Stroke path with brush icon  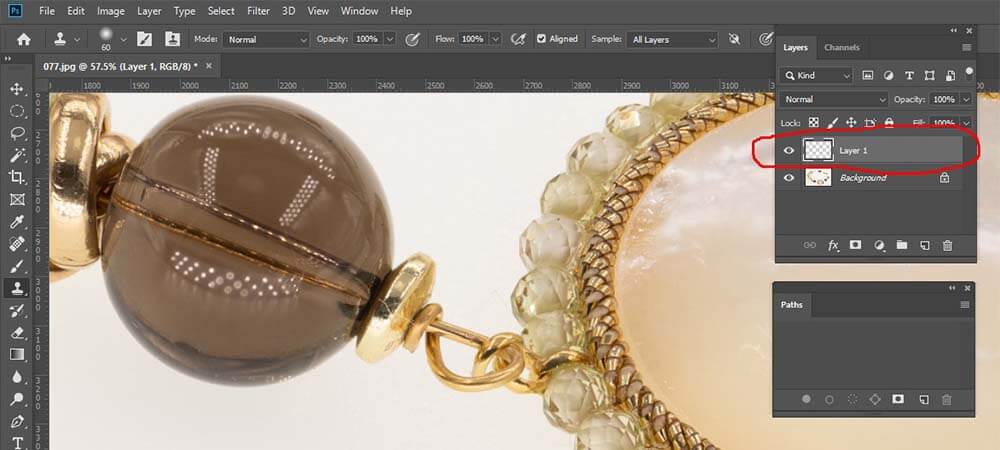pos(829,400)
